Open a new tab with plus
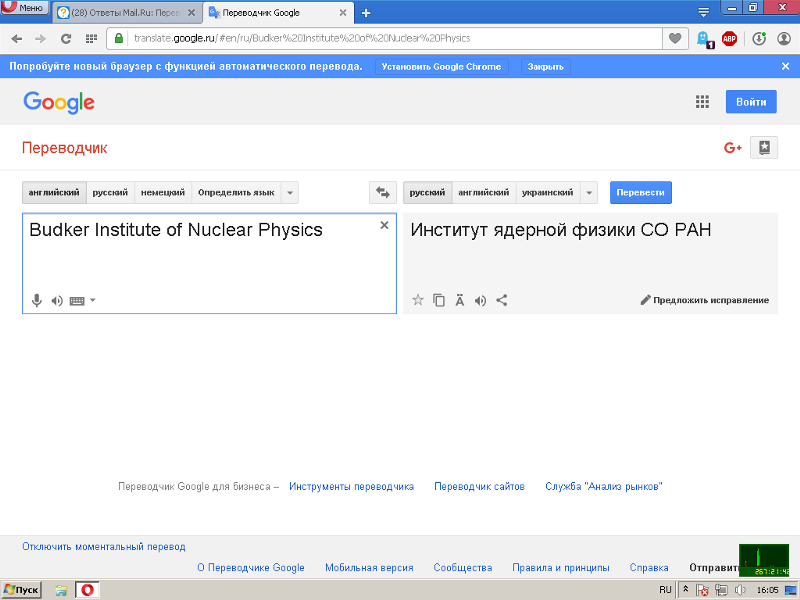This screenshot has height=600, width=800. click(366, 13)
